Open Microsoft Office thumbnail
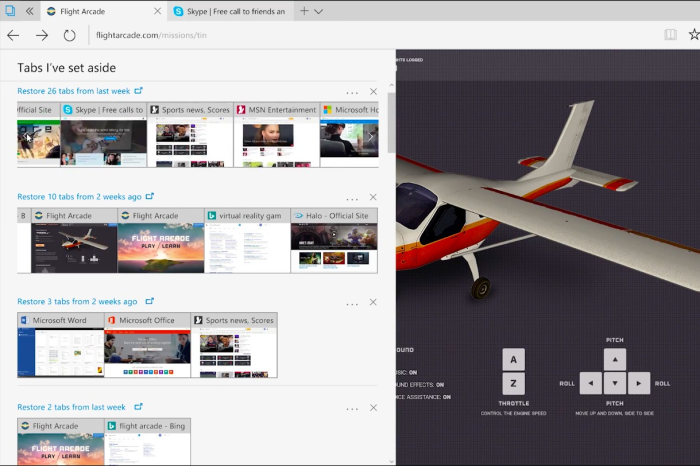This screenshot has height=466, width=700. (x=147, y=345)
